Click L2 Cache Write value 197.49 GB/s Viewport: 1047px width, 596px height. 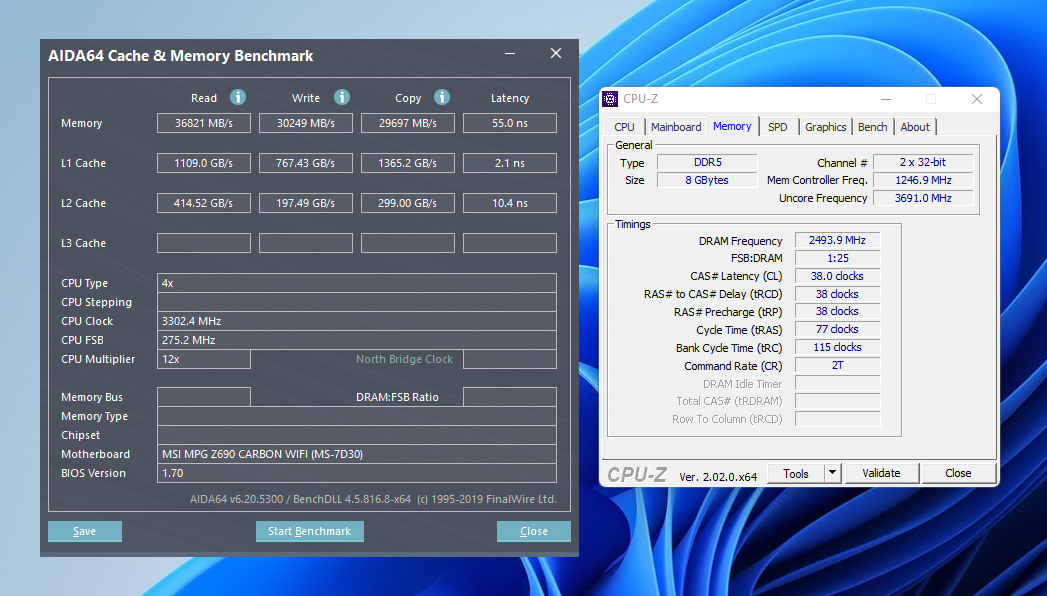tap(306, 203)
